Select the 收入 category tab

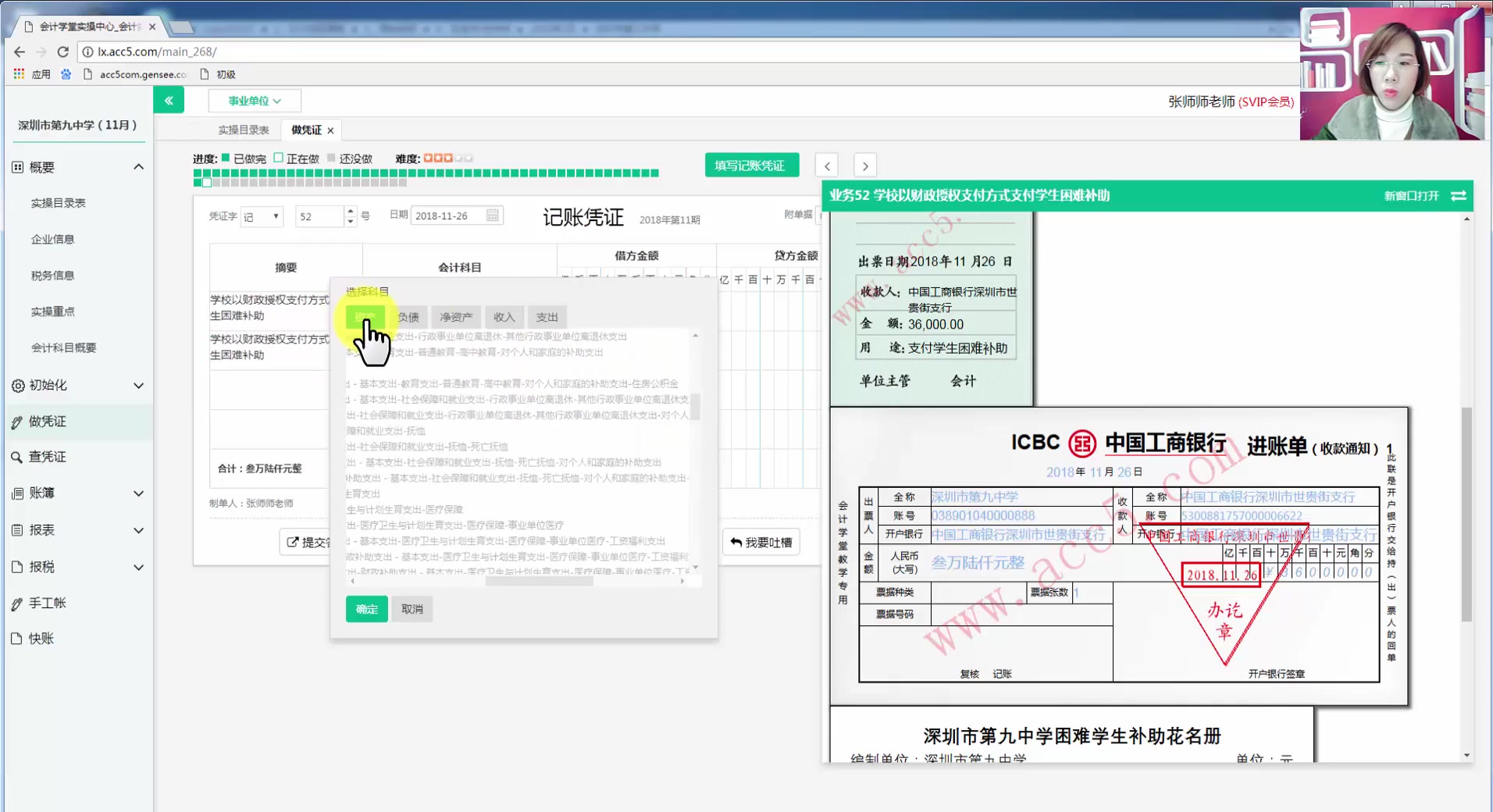[504, 316]
